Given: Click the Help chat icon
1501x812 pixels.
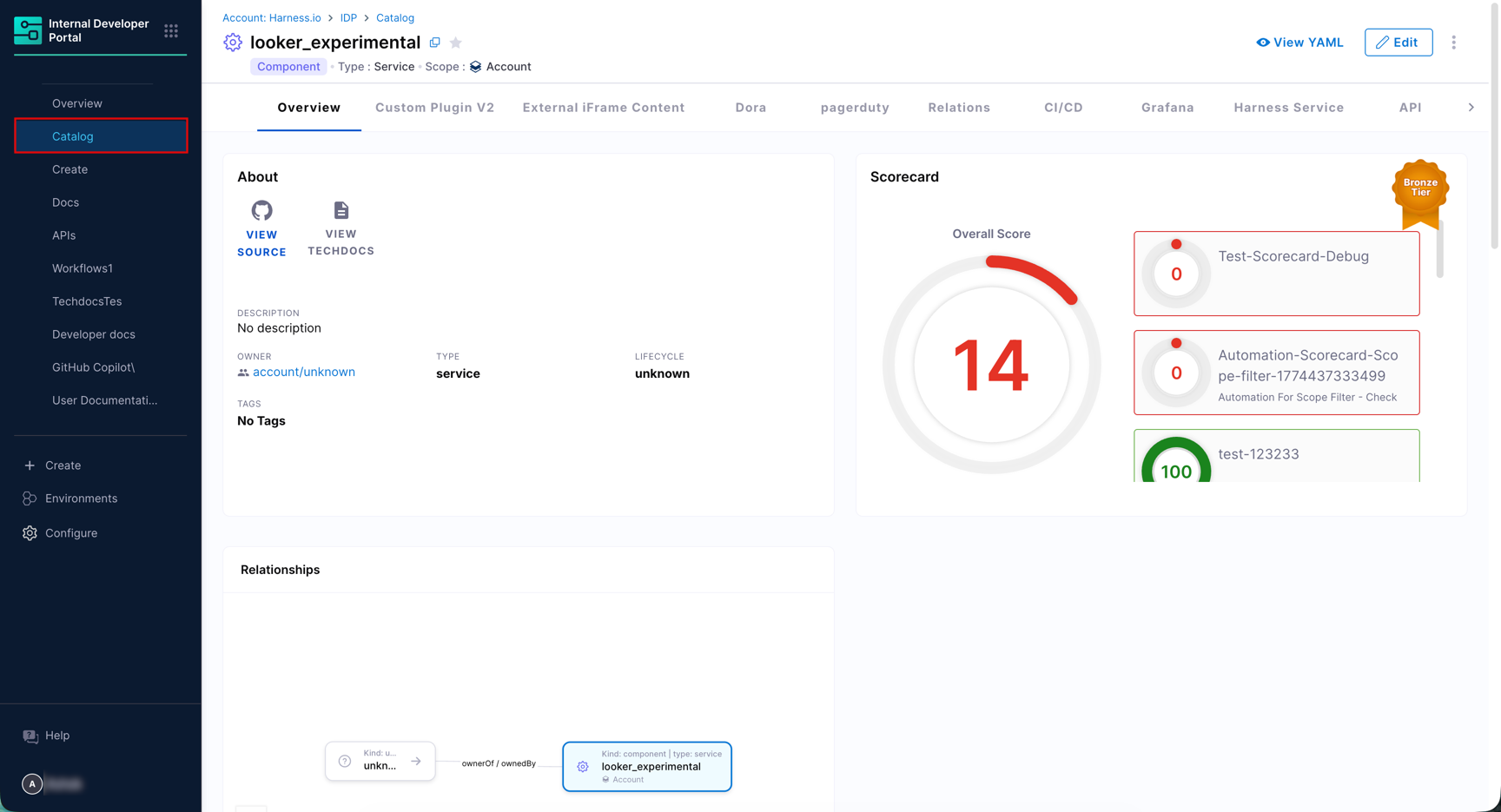Looking at the screenshot, I should [x=30, y=736].
